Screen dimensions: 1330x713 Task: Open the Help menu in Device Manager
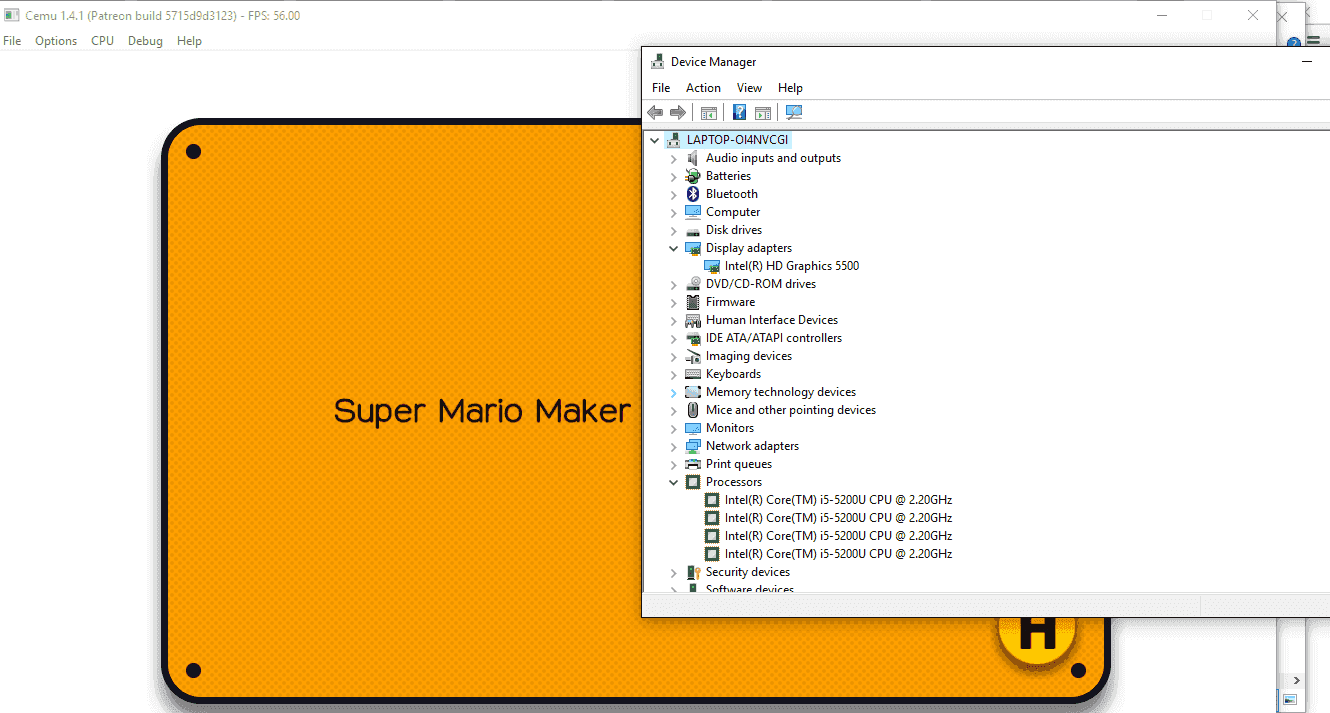[790, 88]
